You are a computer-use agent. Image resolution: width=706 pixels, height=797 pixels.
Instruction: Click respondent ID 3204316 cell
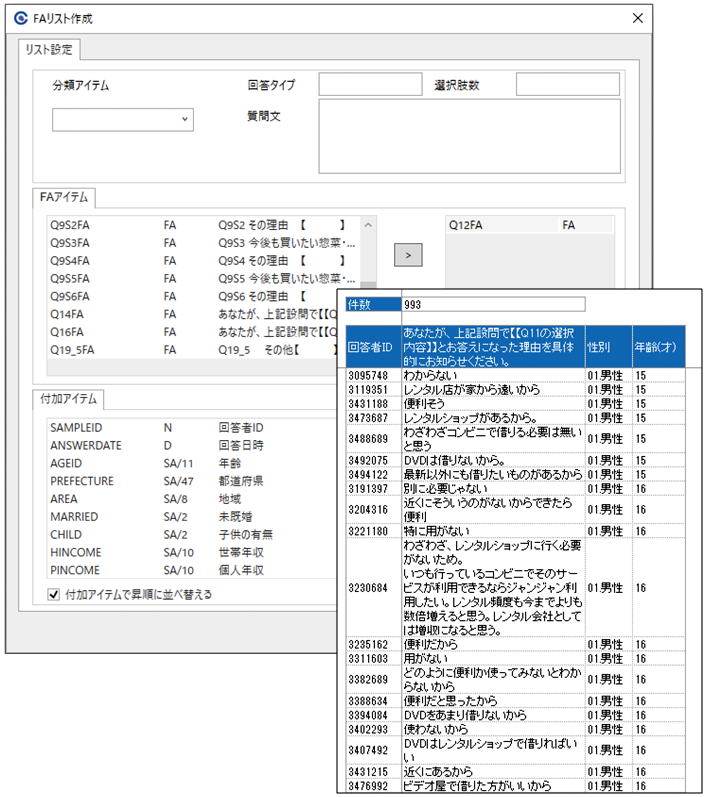click(x=374, y=509)
